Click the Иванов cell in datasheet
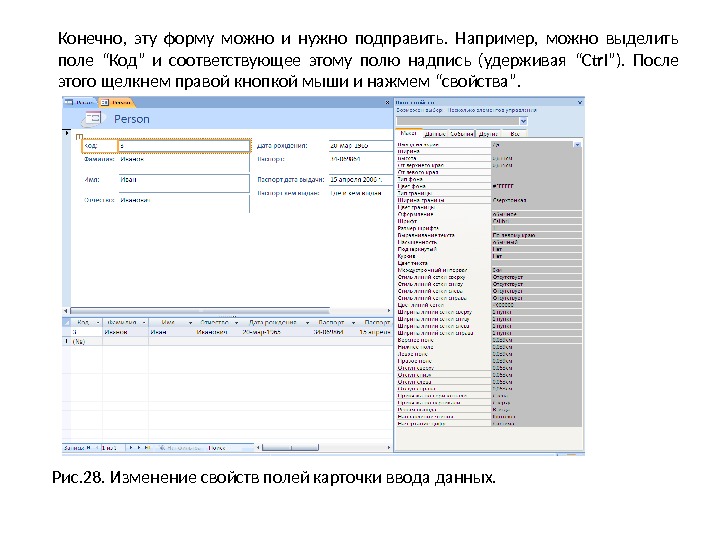 [125, 332]
